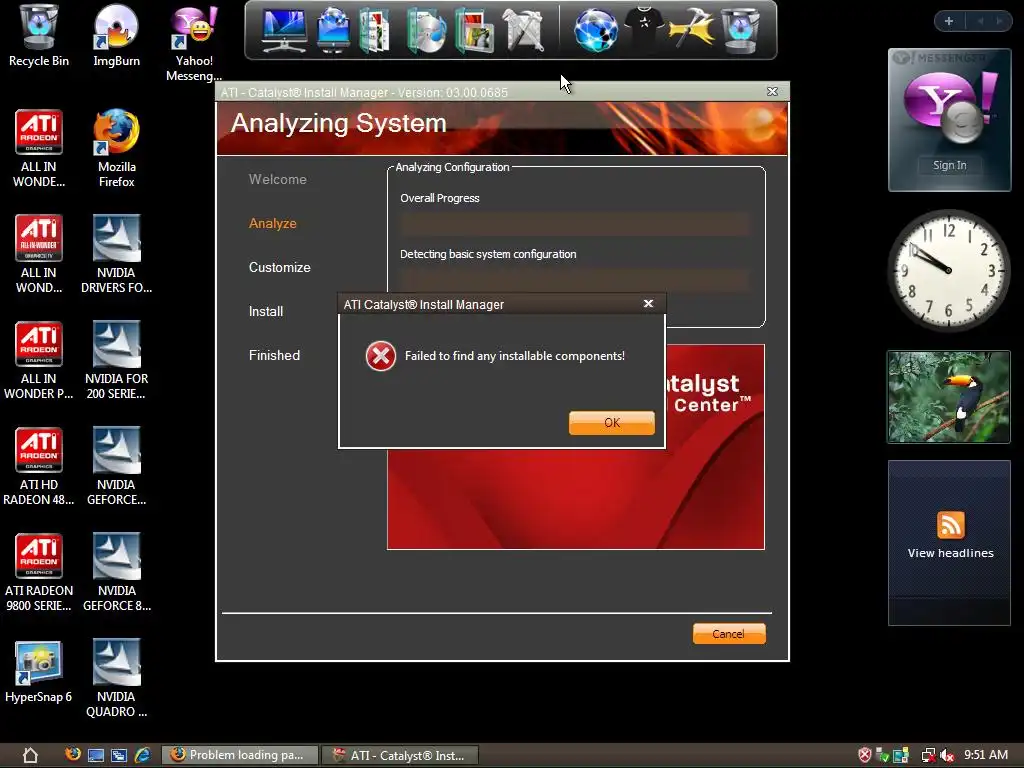
Task: Select ALL IN WONDE... ATI Radeon desktop icon
Action: [39, 149]
